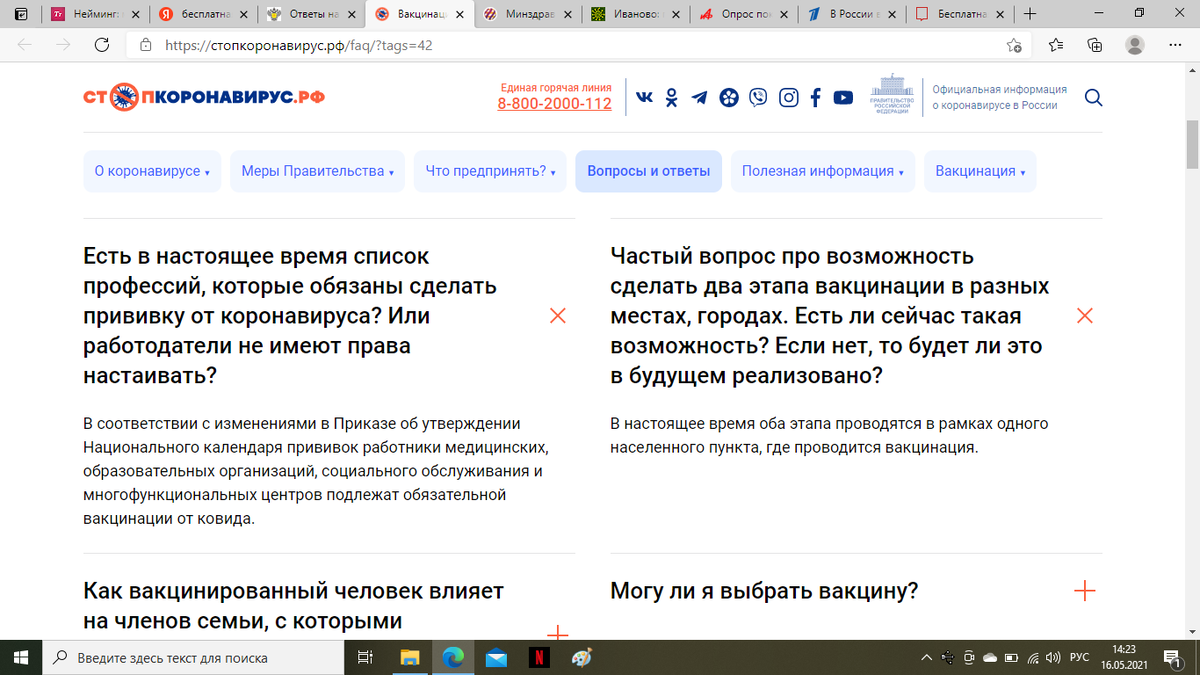Select 'Меры Правительства' in the navigation menu
The width and height of the screenshot is (1200, 675).
coord(316,171)
